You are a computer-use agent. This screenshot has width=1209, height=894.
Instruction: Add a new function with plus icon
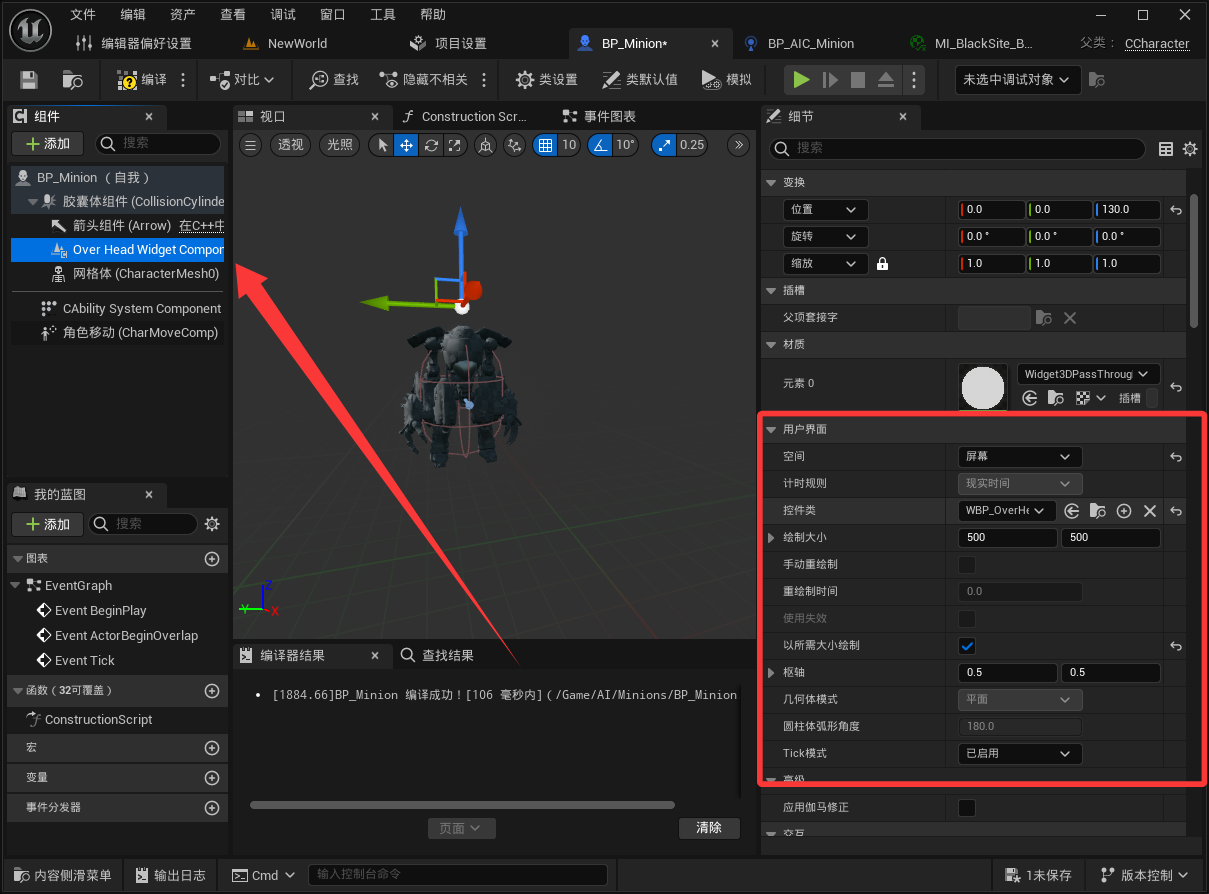point(212,691)
